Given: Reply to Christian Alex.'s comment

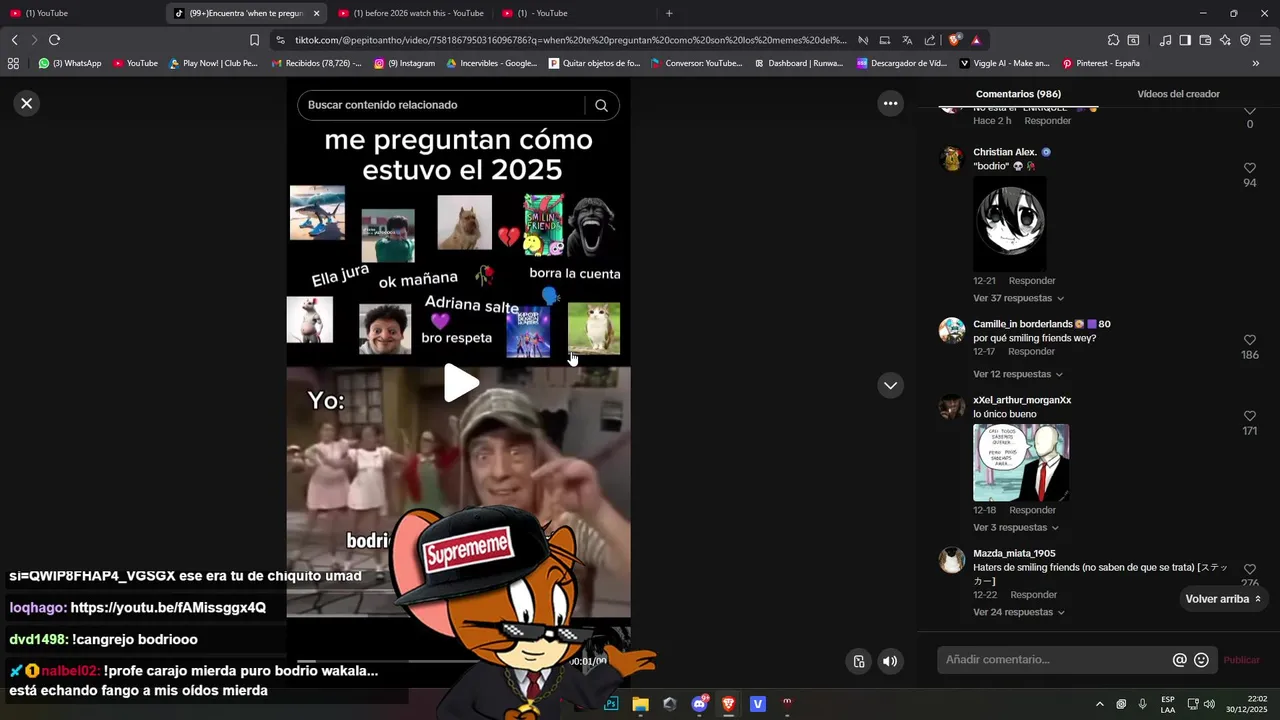Looking at the screenshot, I should tap(1031, 281).
